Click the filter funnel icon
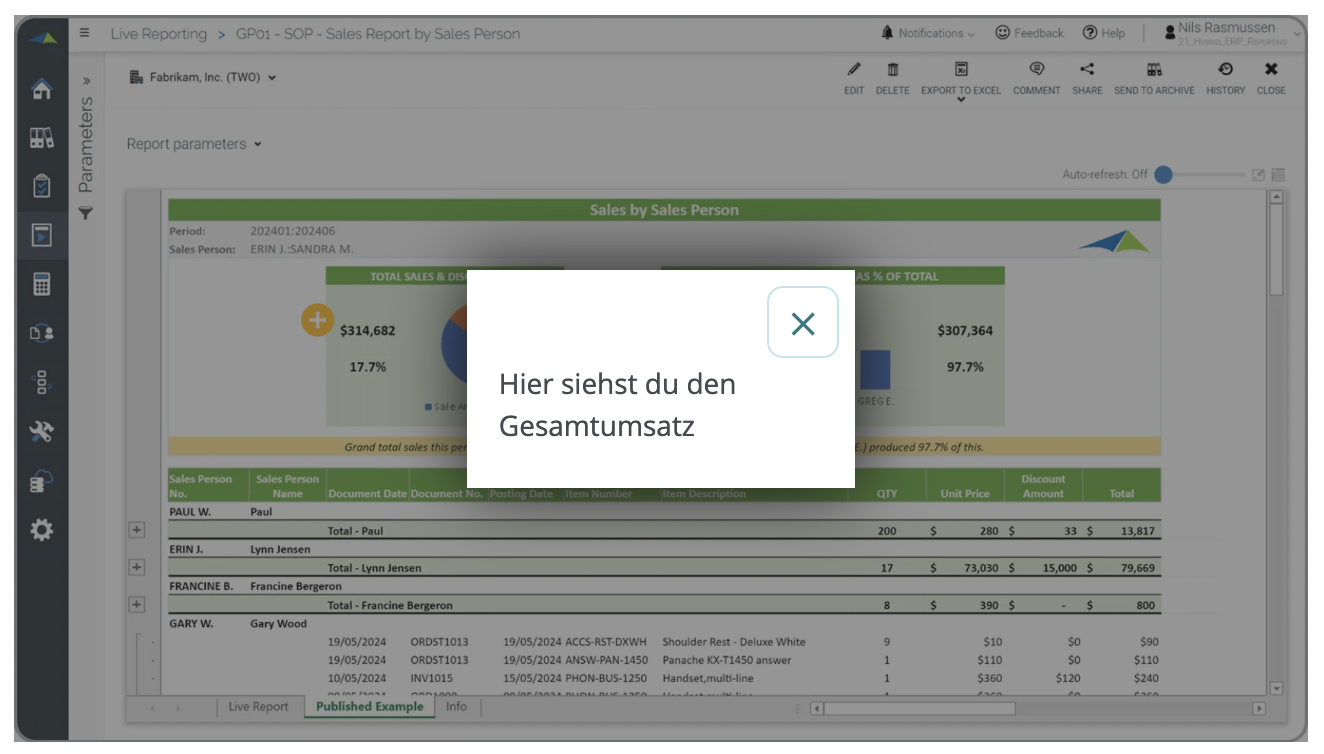The width and height of the screenshot is (1324, 754). click(x=86, y=213)
